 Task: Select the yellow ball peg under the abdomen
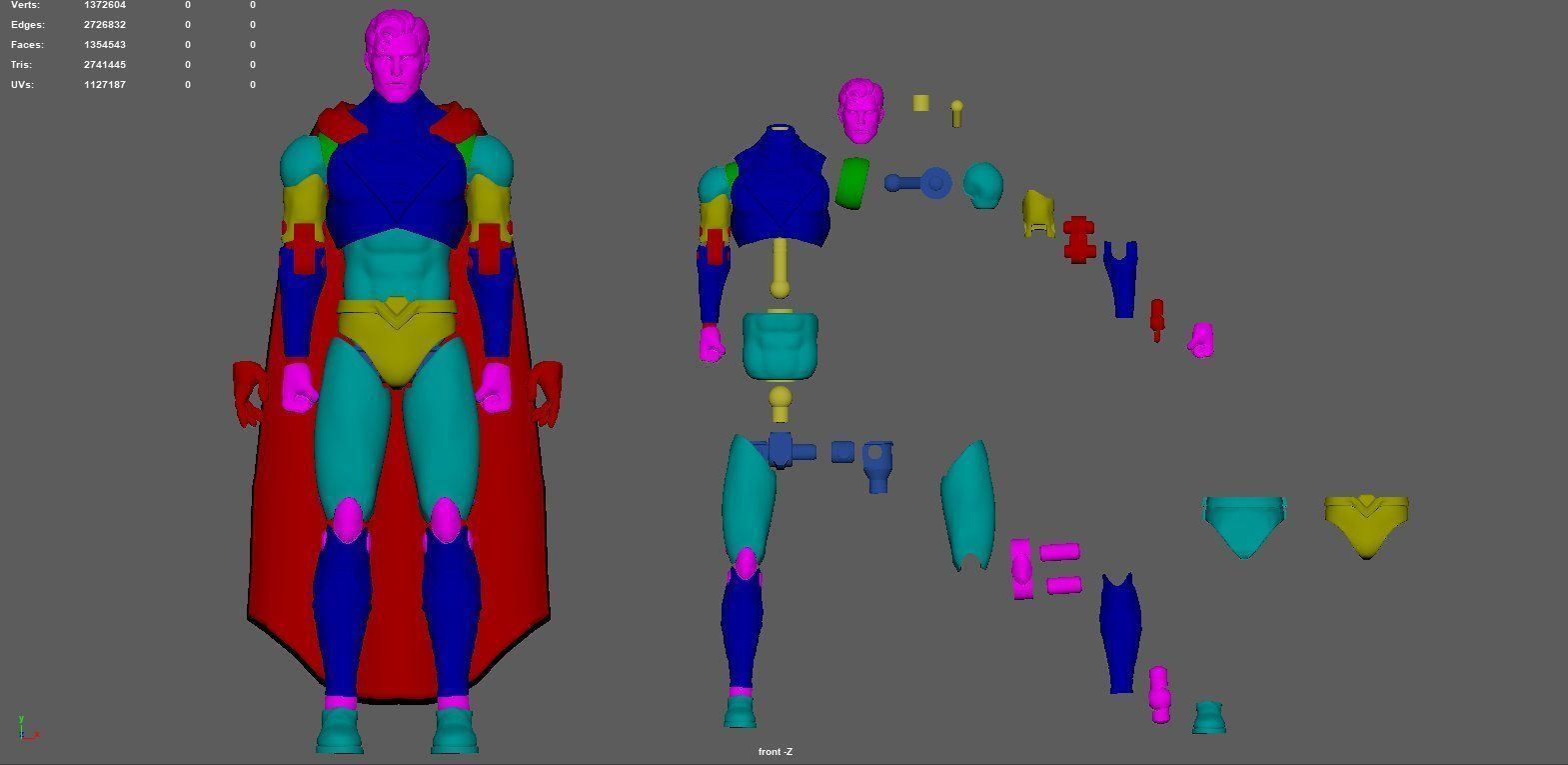coord(781,402)
